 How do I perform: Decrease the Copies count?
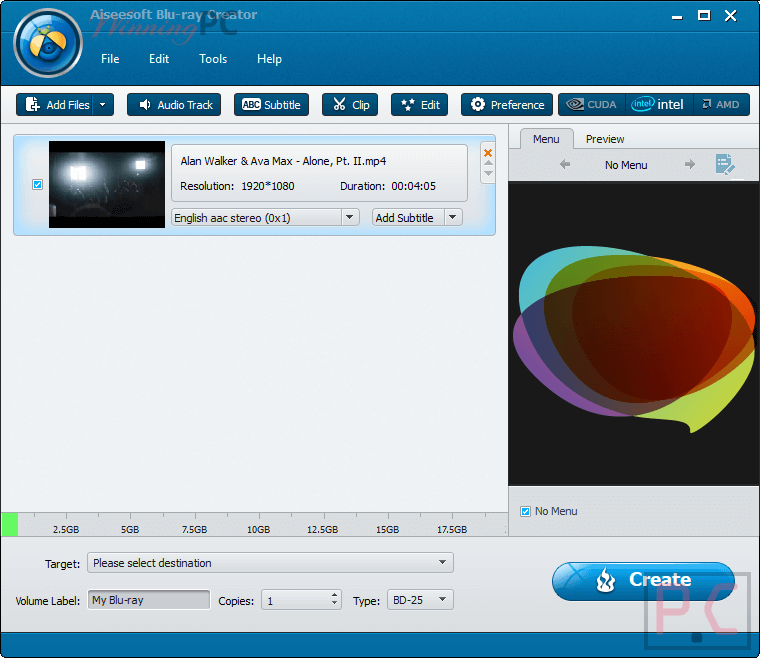point(334,604)
